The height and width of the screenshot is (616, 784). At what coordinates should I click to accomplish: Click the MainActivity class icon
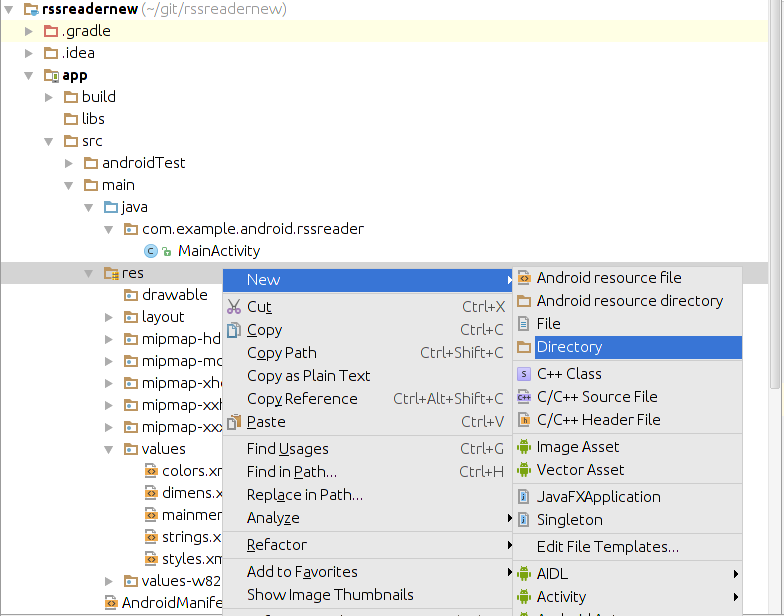click(150, 251)
